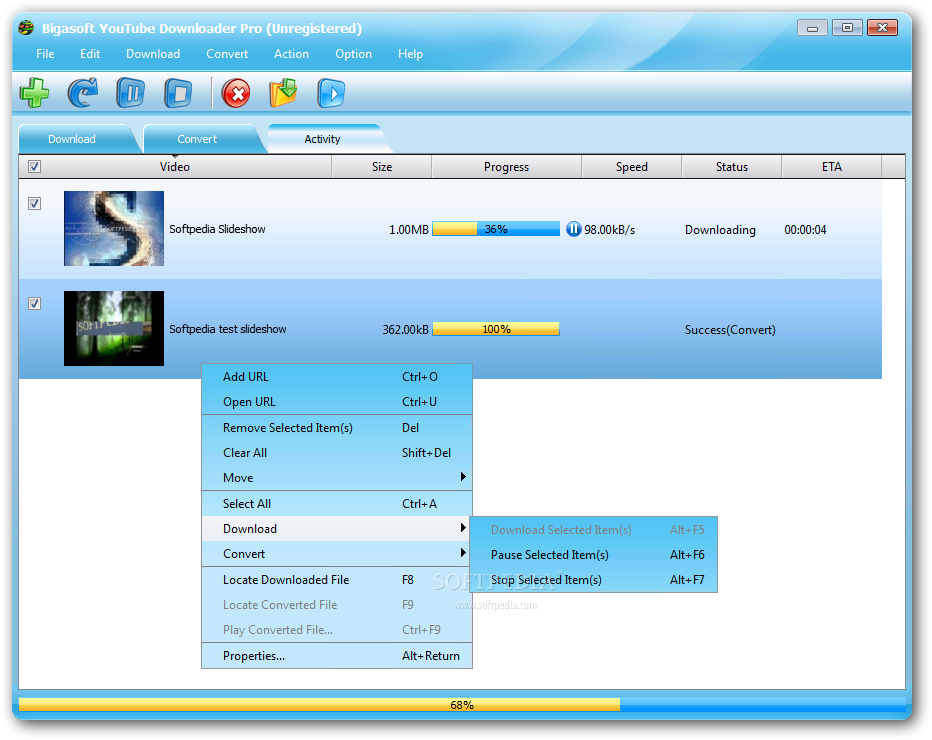Click Locate Downloaded File menu entry
This screenshot has width=932, height=740.
tap(336, 580)
